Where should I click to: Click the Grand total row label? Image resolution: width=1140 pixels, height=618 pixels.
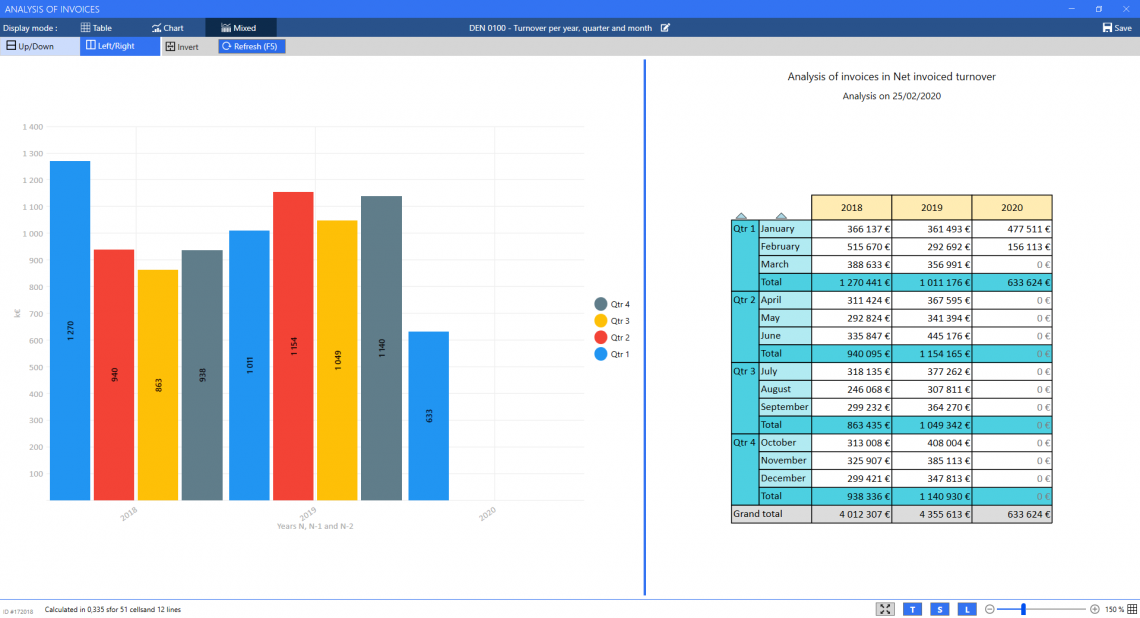771,514
